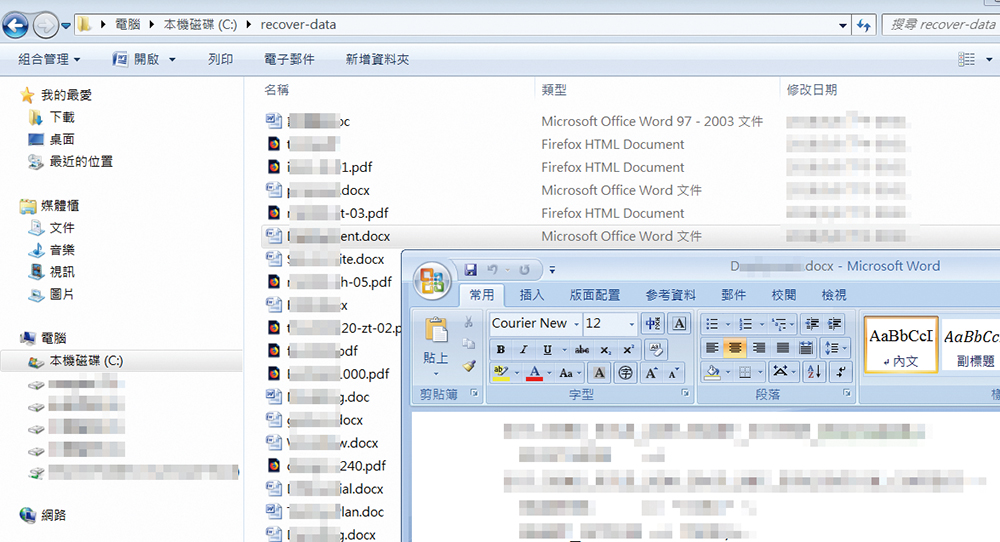Undo the last action in Word
Viewport: 1000px width, 542px height.
[492, 270]
